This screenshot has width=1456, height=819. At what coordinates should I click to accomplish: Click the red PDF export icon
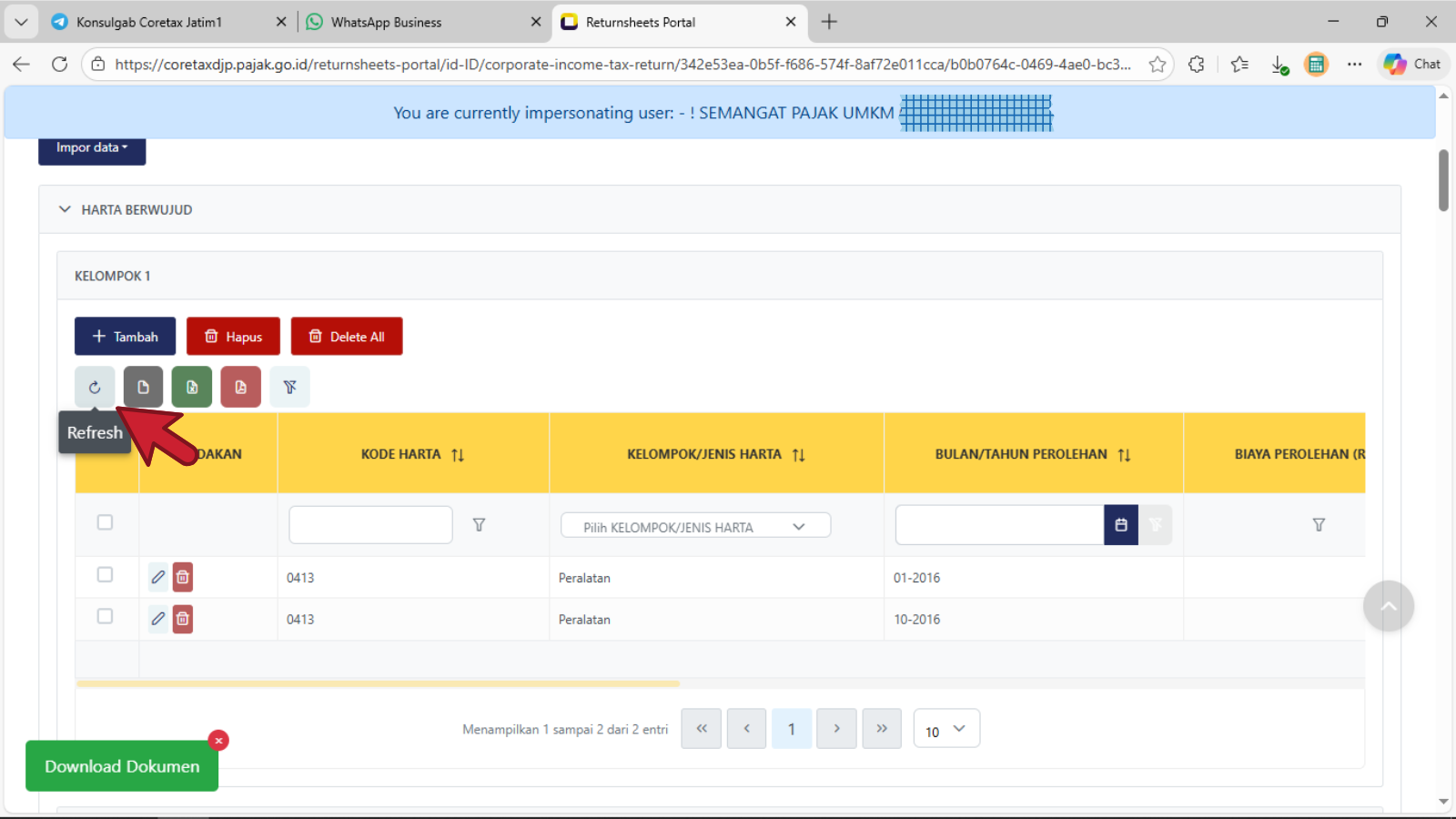pyautogui.click(x=241, y=388)
